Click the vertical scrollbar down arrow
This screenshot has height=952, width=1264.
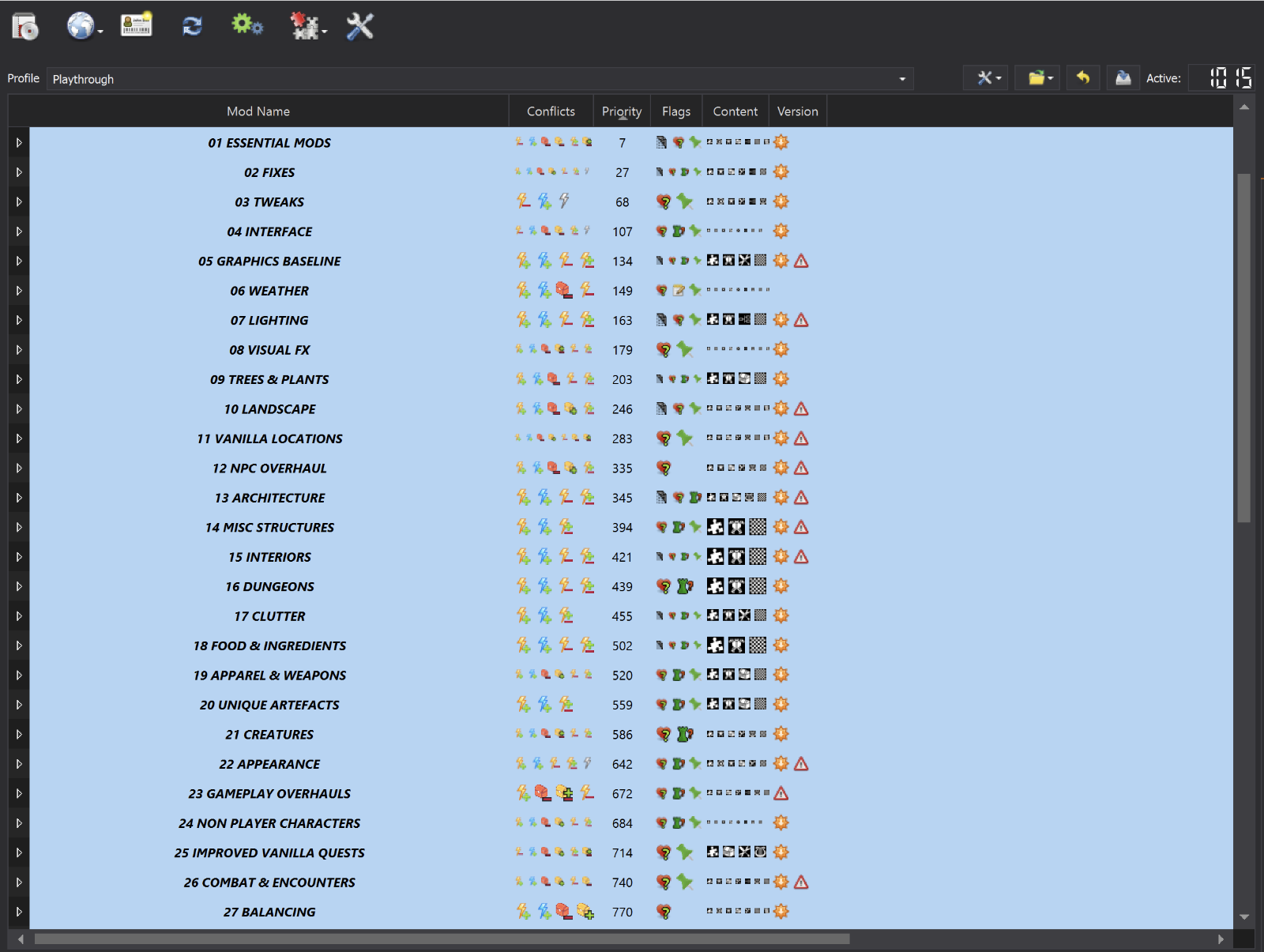(x=1244, y=917)
